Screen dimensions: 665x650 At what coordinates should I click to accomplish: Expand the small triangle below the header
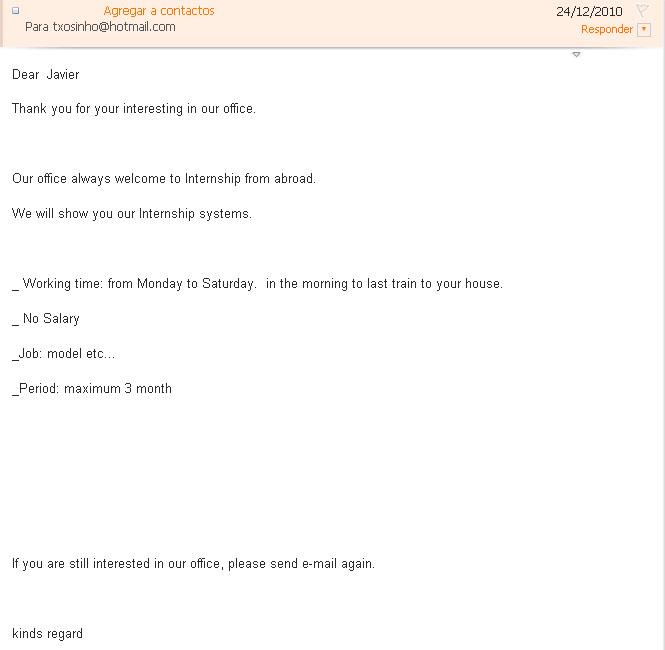(x=576, y=55)
